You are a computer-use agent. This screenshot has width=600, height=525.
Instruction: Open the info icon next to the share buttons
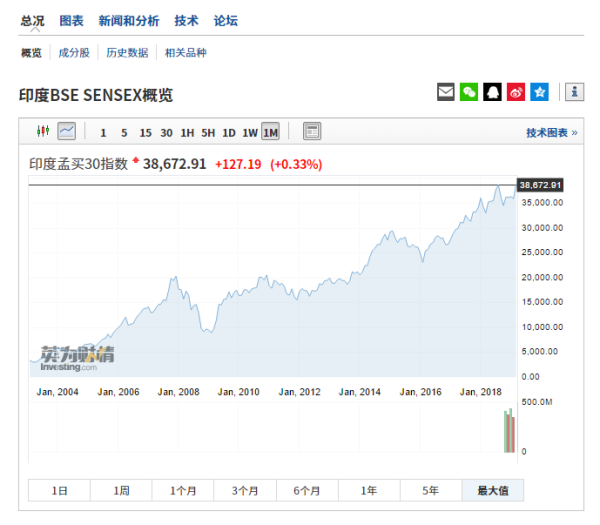[574, 92]
